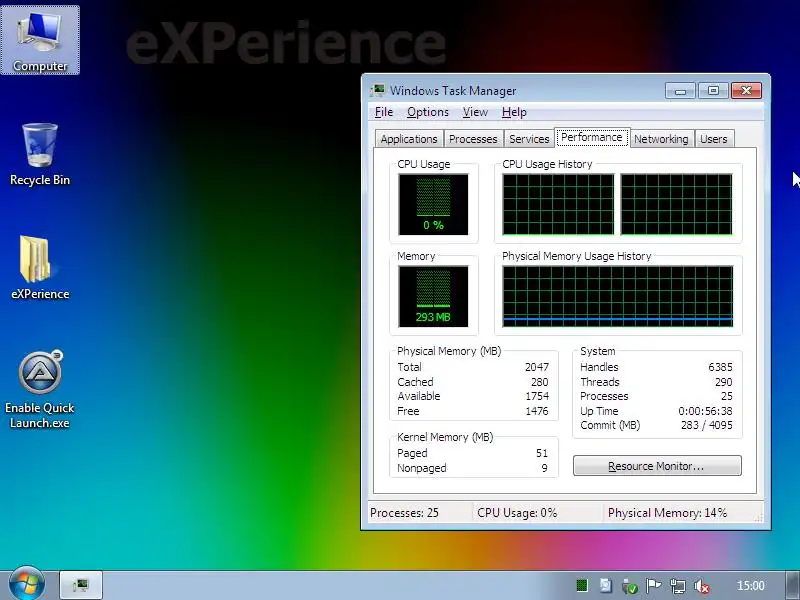
Task: Select the Performance tab
Action: (x=592, y=137)
